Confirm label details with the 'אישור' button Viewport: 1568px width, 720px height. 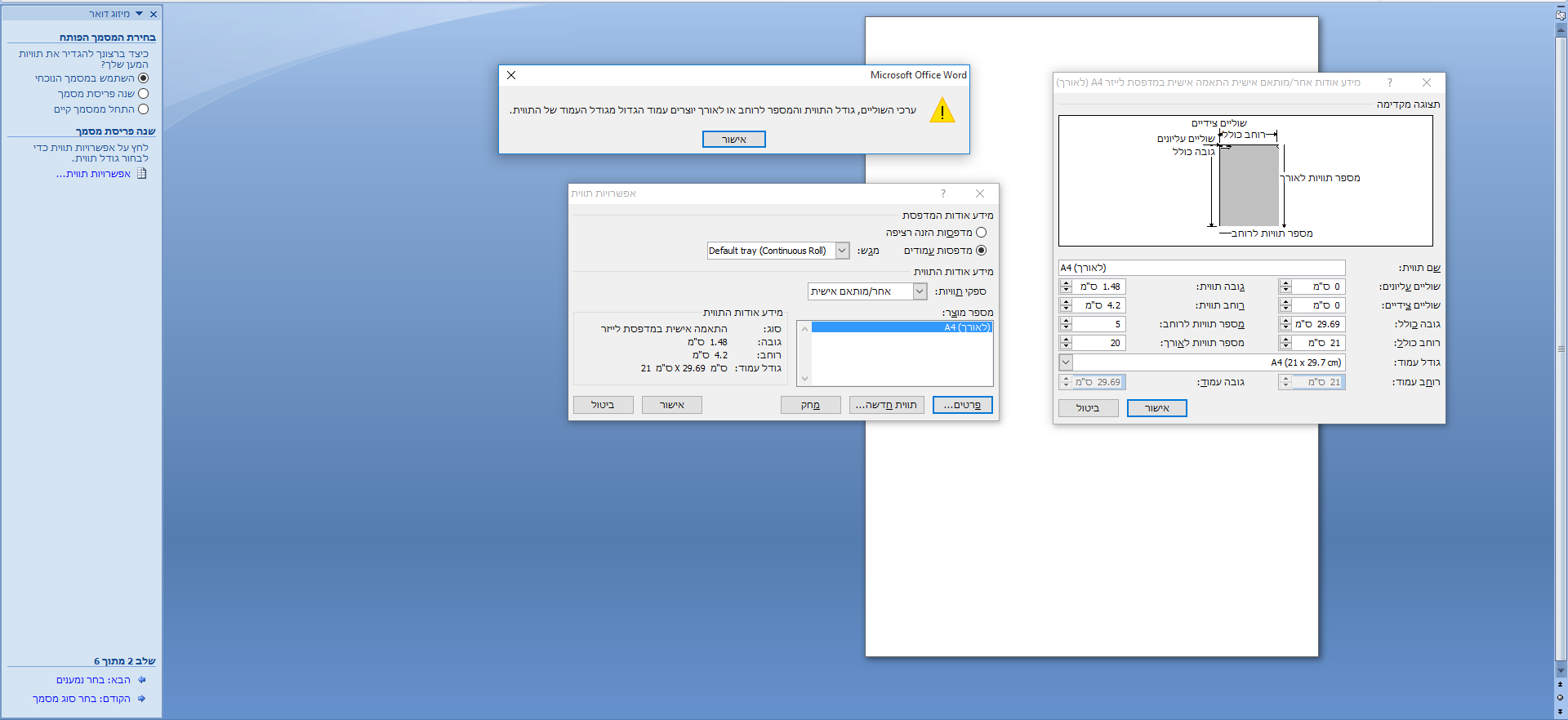click(1157, 408)
